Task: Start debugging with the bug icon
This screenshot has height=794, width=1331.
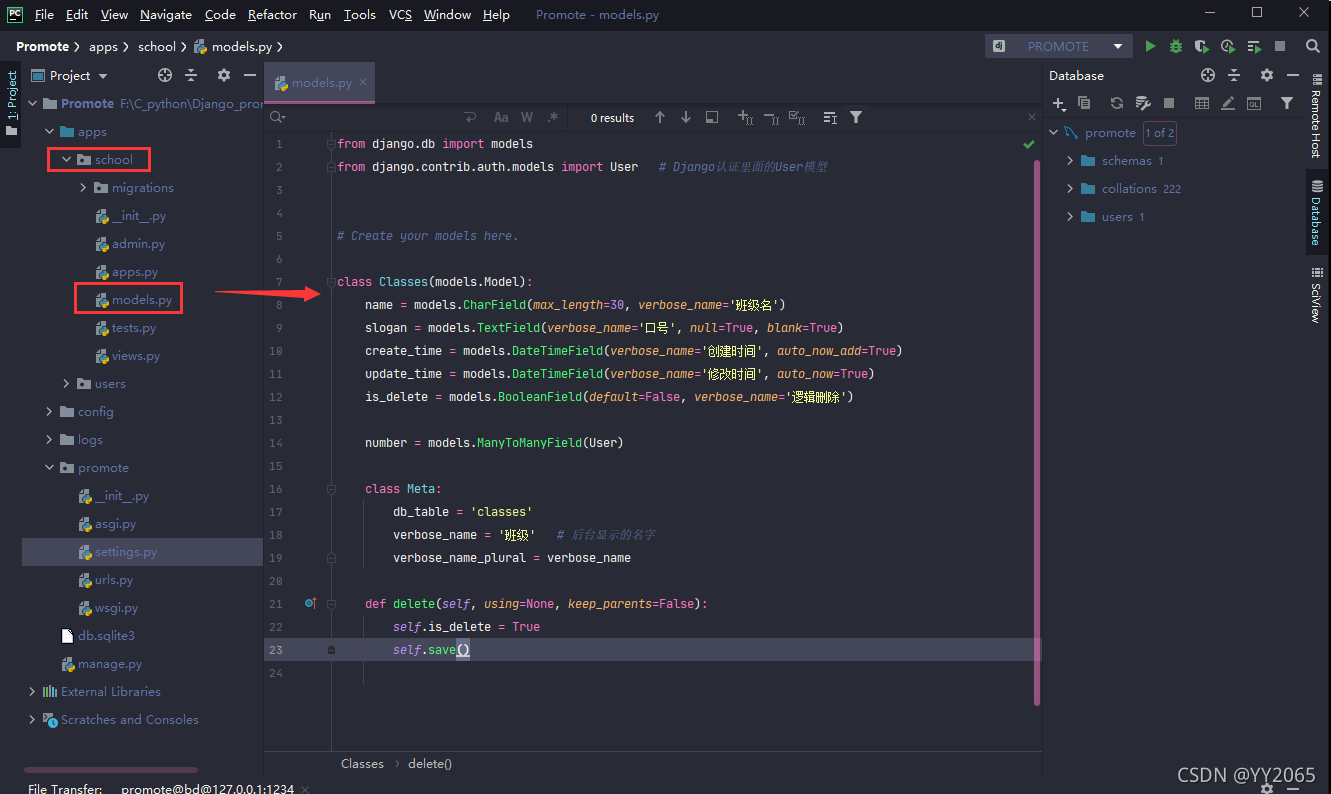Action: point(1176,46)
